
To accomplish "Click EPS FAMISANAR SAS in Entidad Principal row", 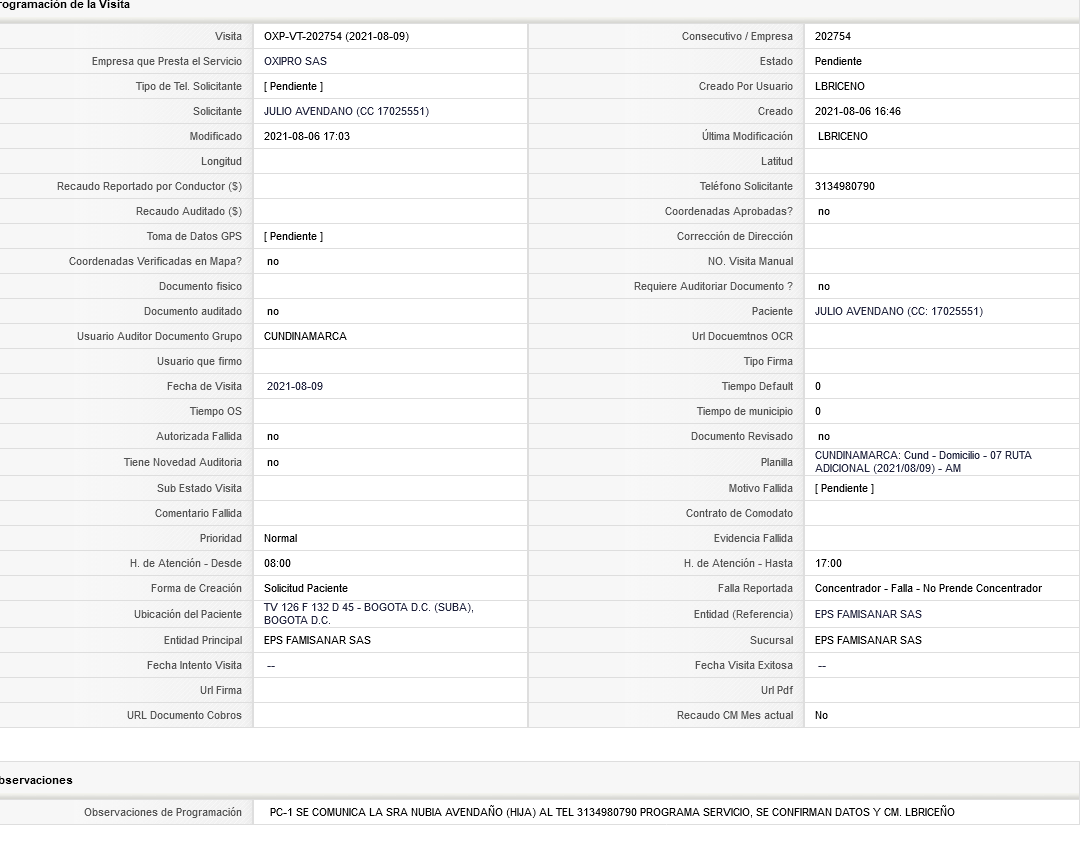I will [x=317, y=640].
